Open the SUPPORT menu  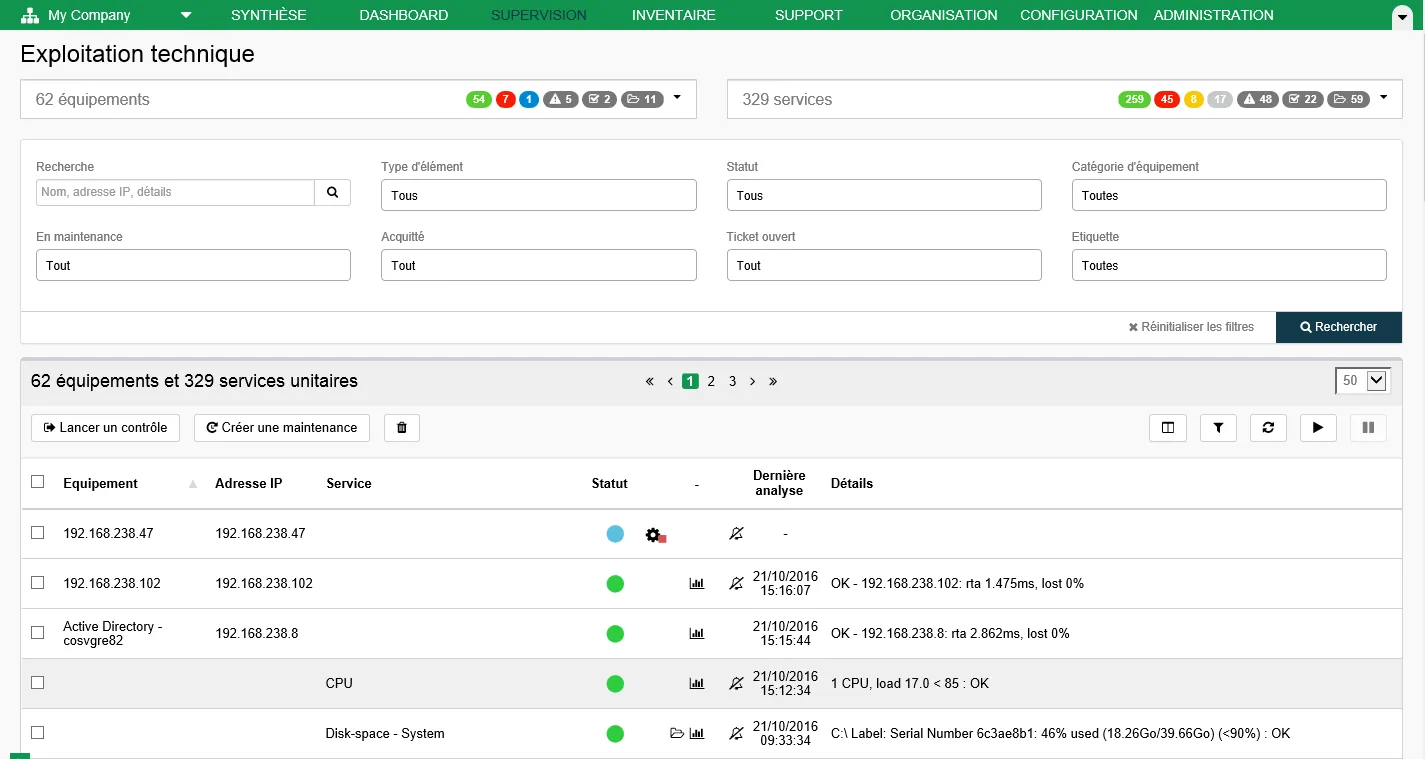tap(809, 15)
